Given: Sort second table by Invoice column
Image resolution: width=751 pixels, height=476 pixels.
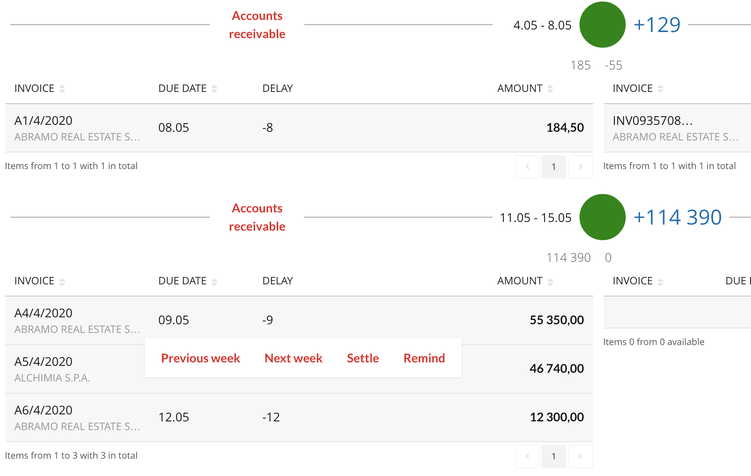Looking at the screenshot, I should [x=40, y=282].
